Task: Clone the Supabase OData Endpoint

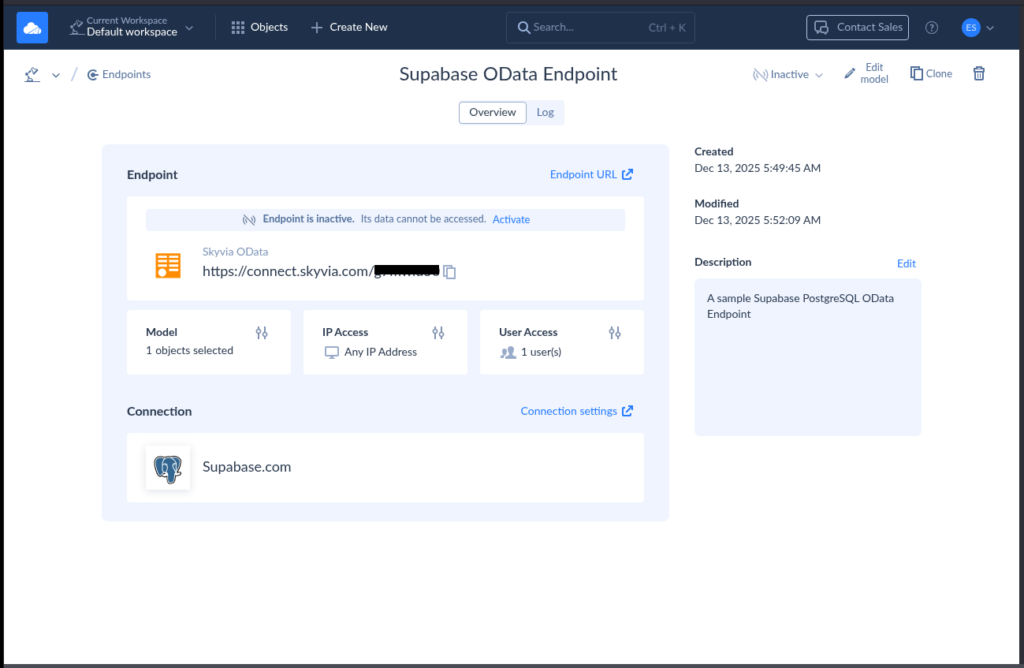Action: point(930,73)
